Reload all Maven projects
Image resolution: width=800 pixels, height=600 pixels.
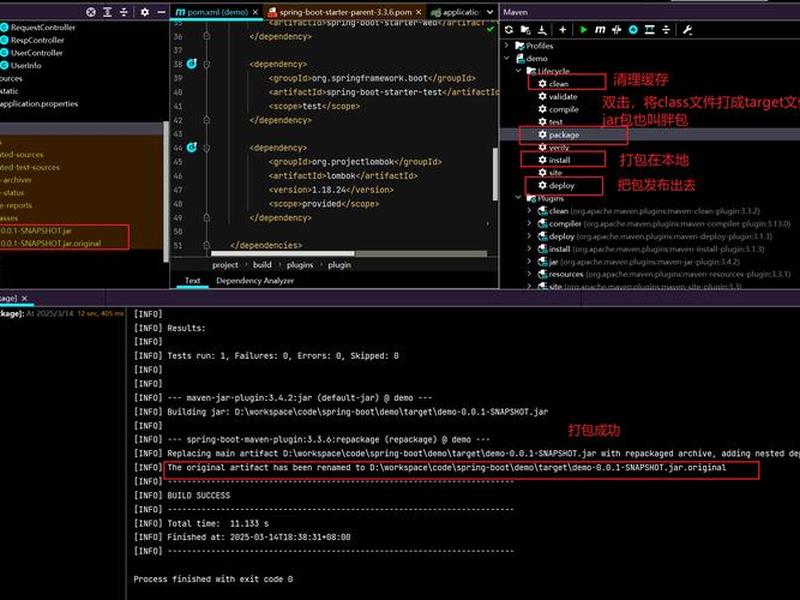tap(509, 30)
